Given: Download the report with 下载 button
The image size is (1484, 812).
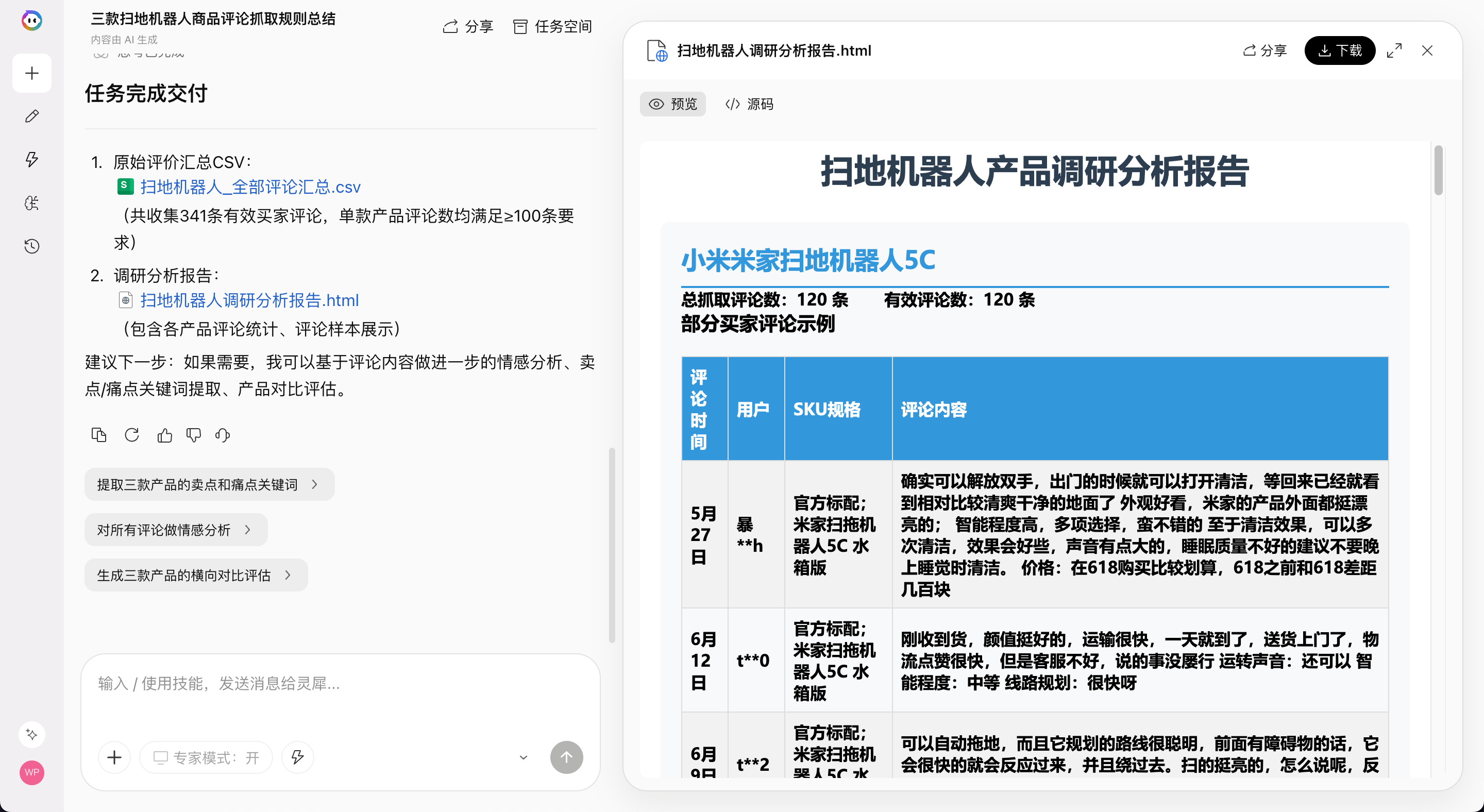Looking at the screenshot, I should [1340, 50].
